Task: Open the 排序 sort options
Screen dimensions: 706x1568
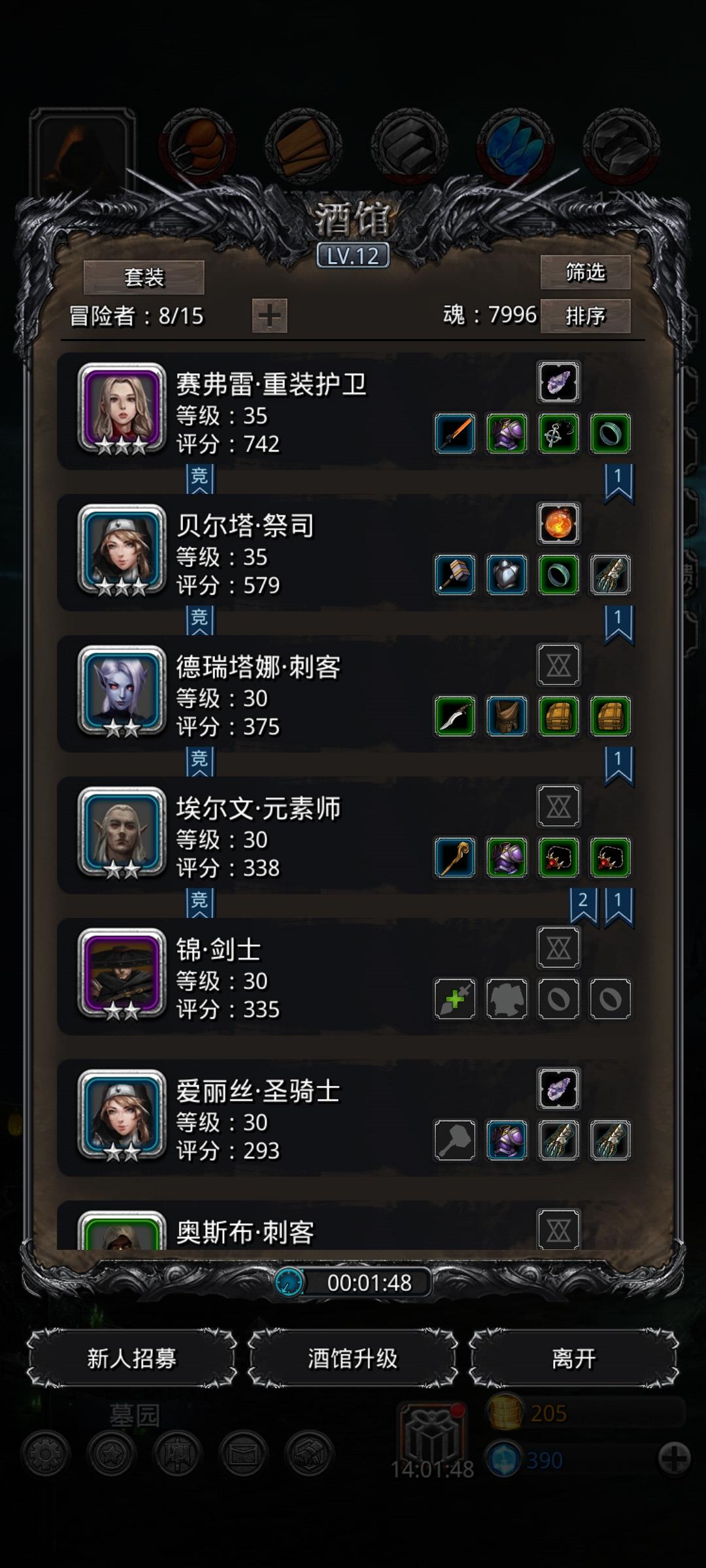Action: [x=585, y=316]
